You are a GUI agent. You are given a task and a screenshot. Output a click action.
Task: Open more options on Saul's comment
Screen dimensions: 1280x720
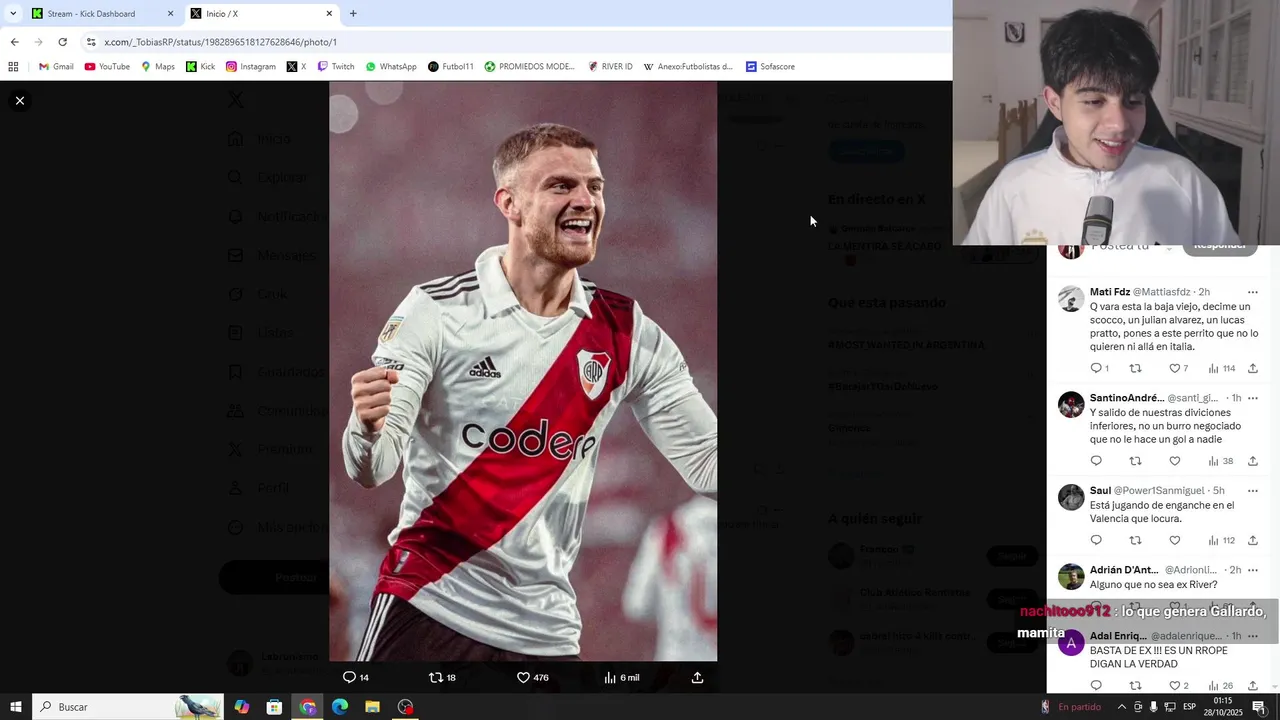click(x=1252, y=491)
